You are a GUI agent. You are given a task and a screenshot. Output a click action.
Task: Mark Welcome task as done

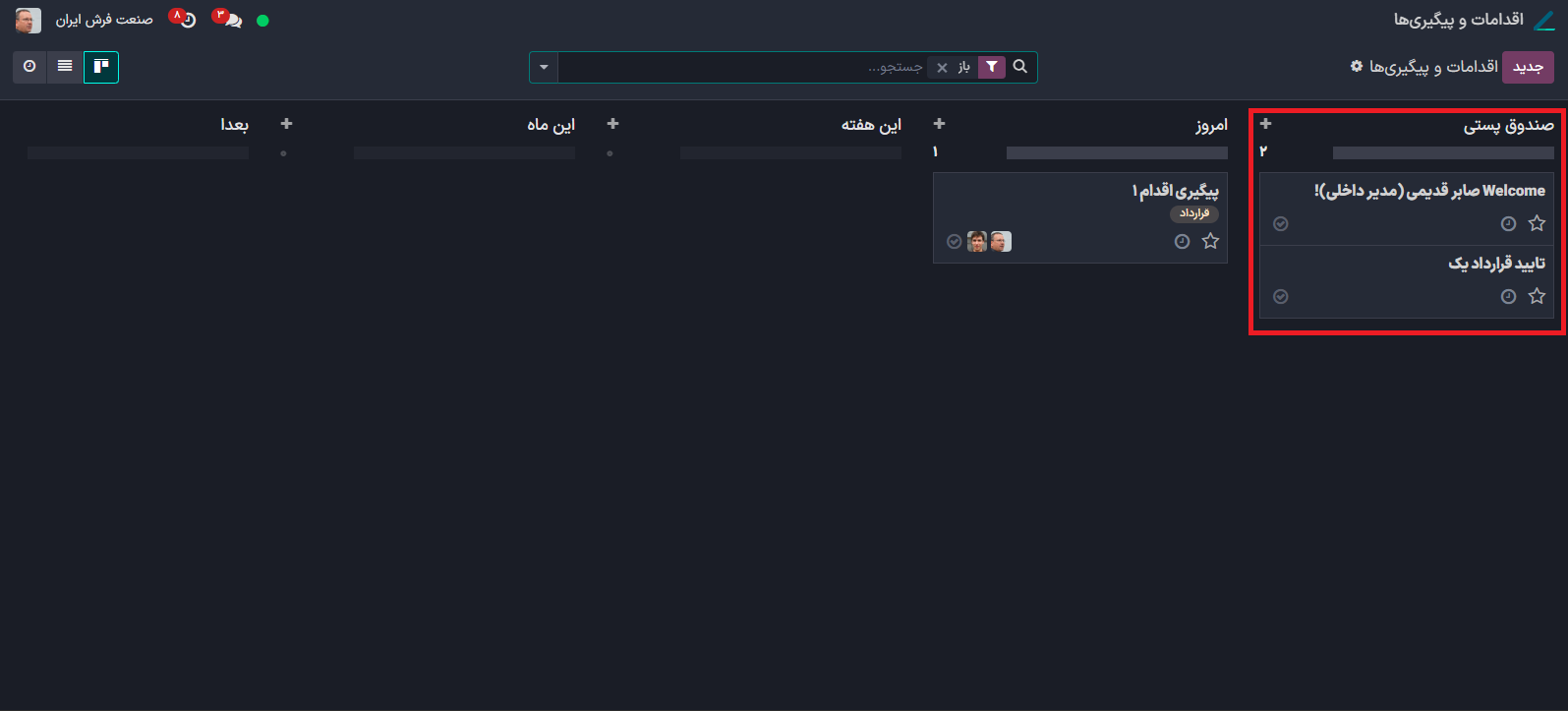[x=1280, y=224]
